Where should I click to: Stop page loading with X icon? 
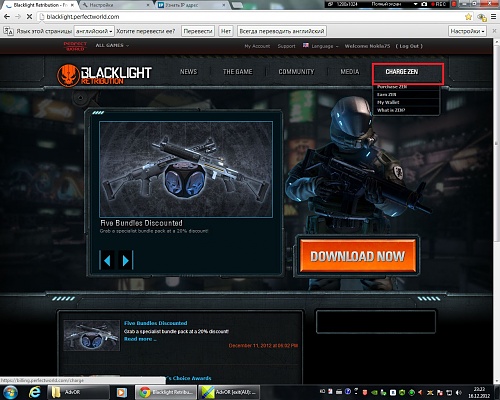point(29,17)
